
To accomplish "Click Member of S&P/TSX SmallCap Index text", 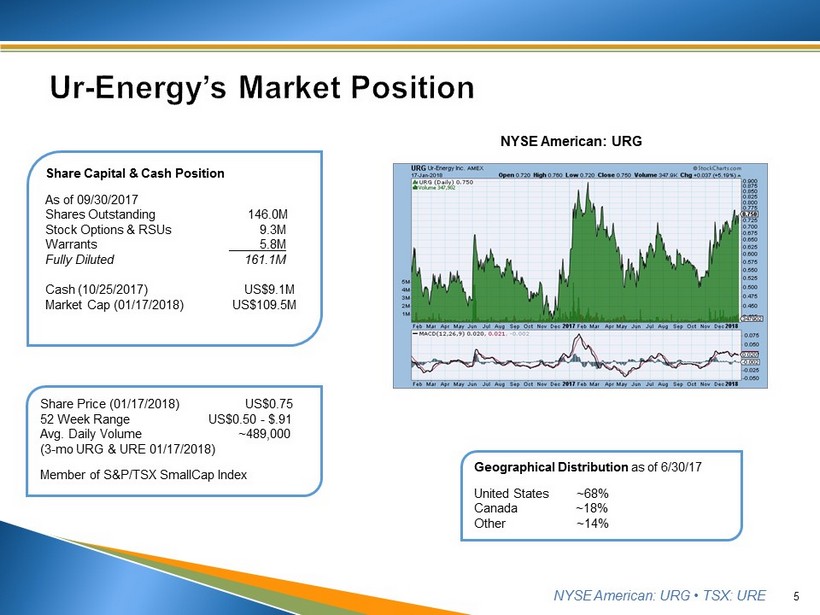I will 143,474.
